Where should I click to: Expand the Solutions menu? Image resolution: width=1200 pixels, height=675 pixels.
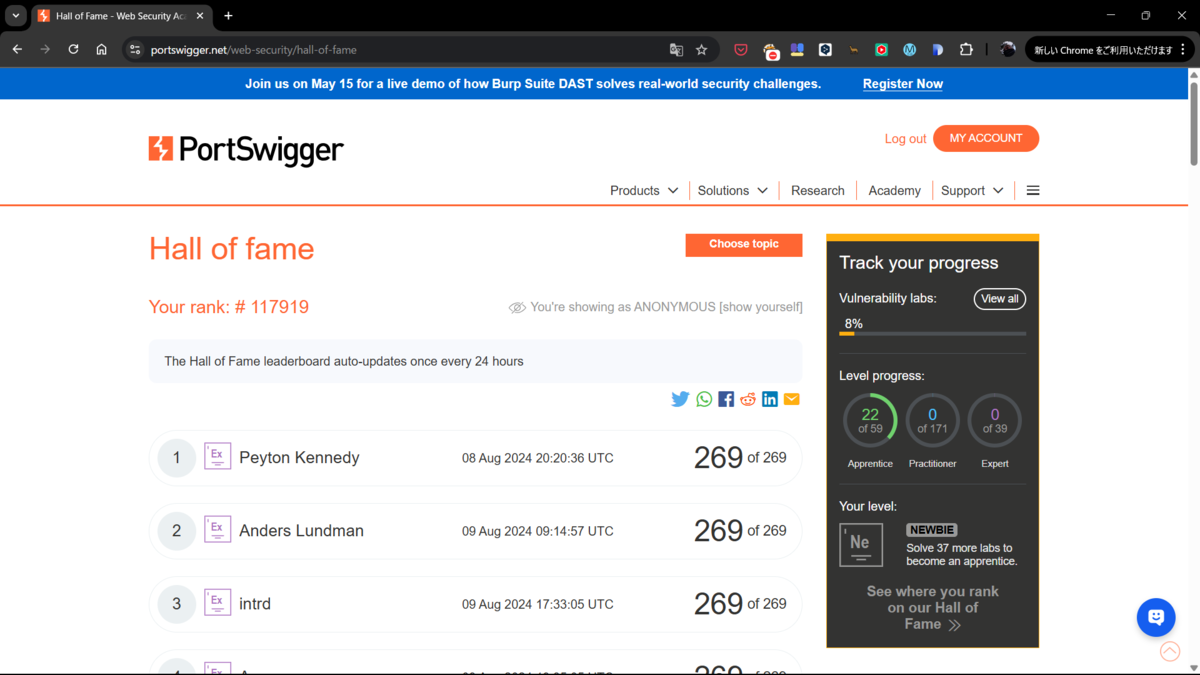click(733, 190)
